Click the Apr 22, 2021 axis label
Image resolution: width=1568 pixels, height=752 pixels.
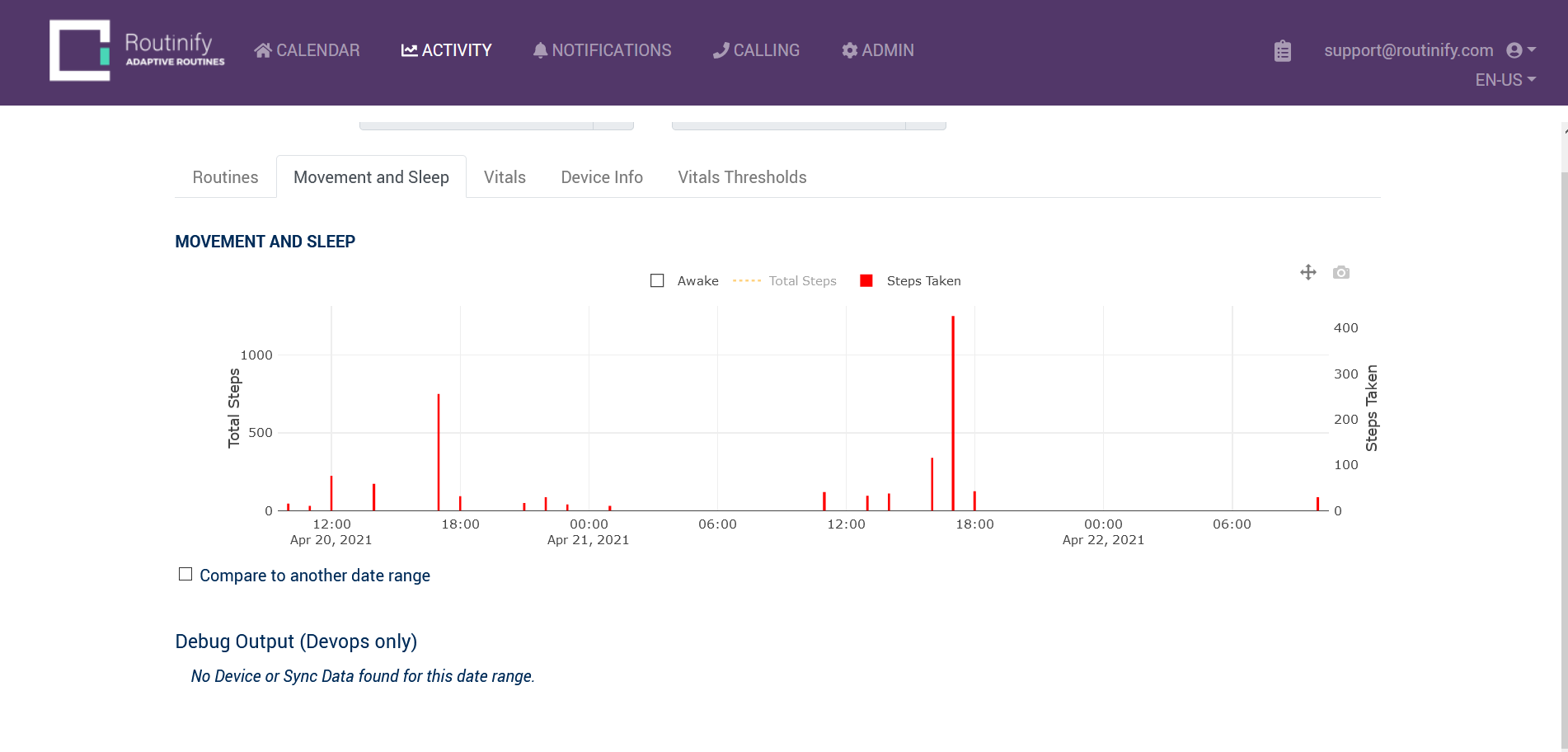coord(1103,540)
